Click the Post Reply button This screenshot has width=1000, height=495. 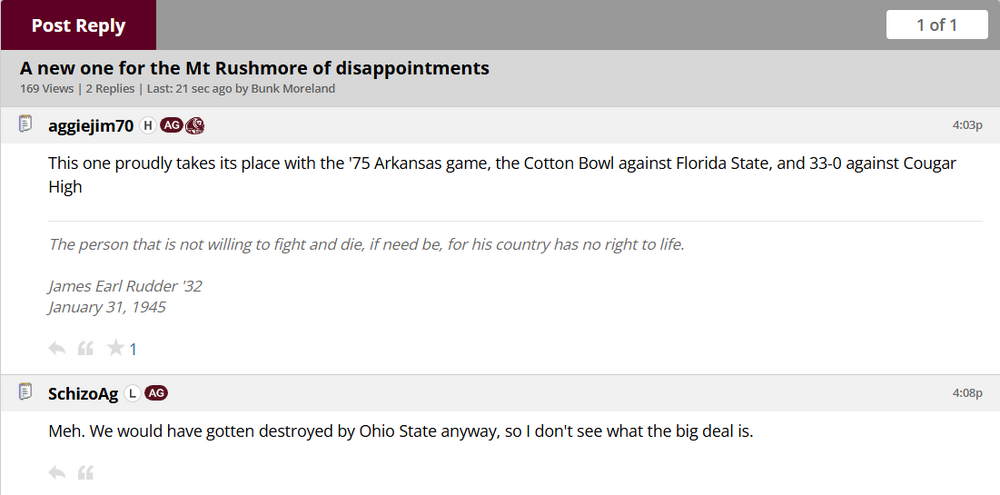click(x=78, y=25)
